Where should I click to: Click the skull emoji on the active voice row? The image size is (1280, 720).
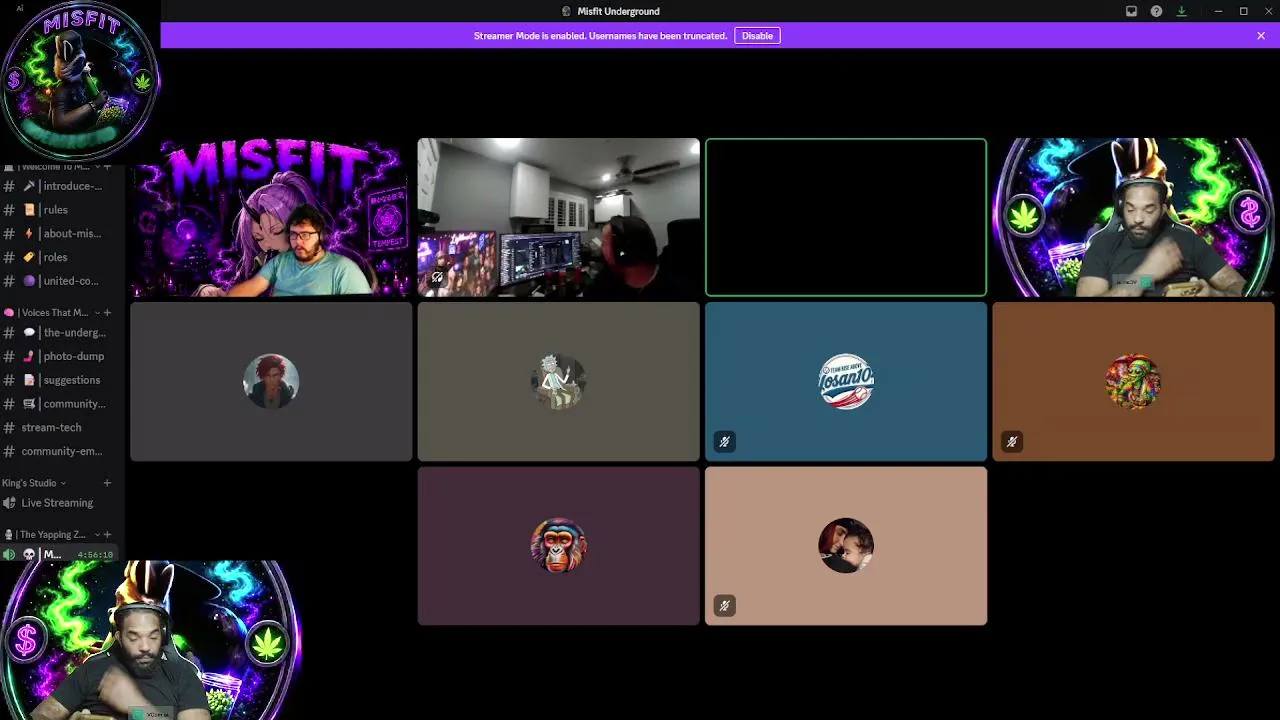coord(29,555)
